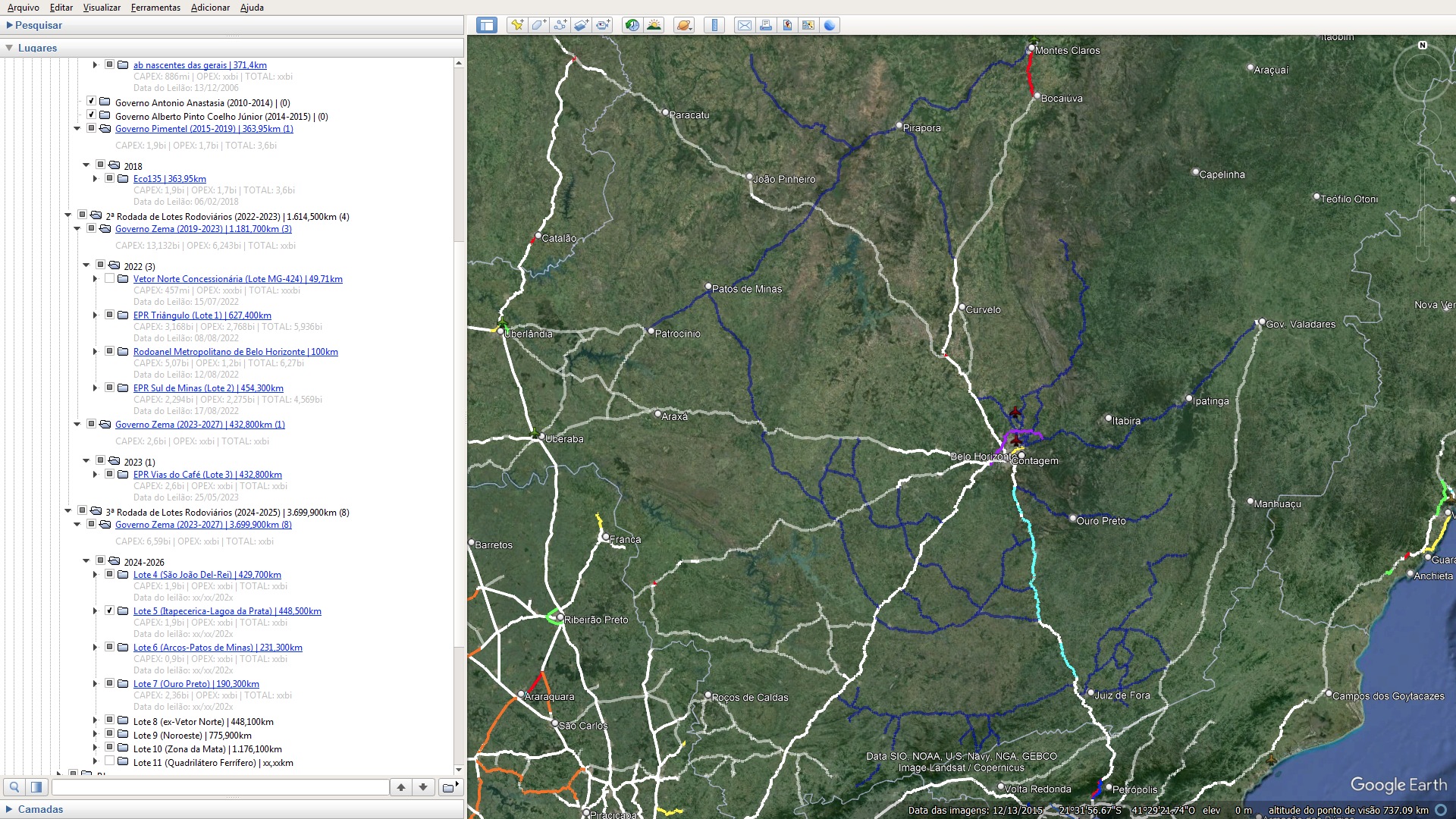Click the Add Placemark pushpin icon
Viewport: 1456px width, 819px height.
[517, 25]
